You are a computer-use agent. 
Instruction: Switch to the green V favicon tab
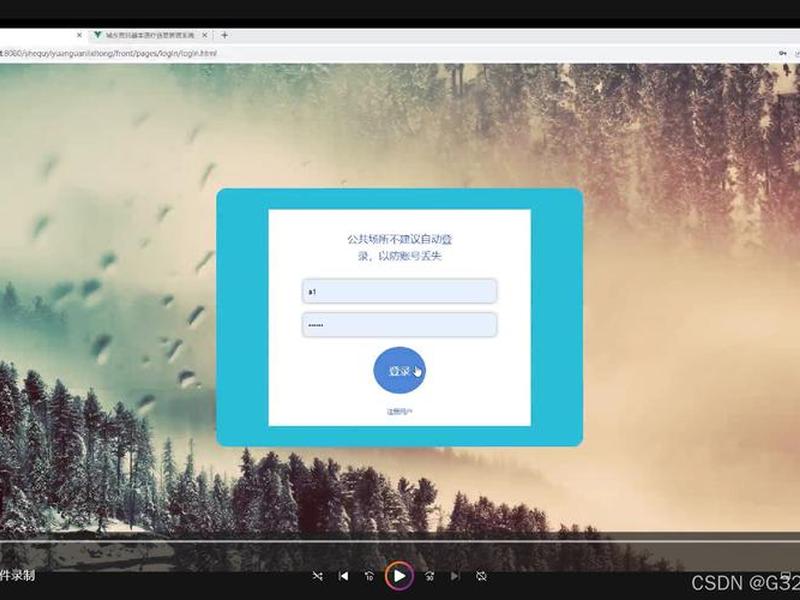(151, 35)
